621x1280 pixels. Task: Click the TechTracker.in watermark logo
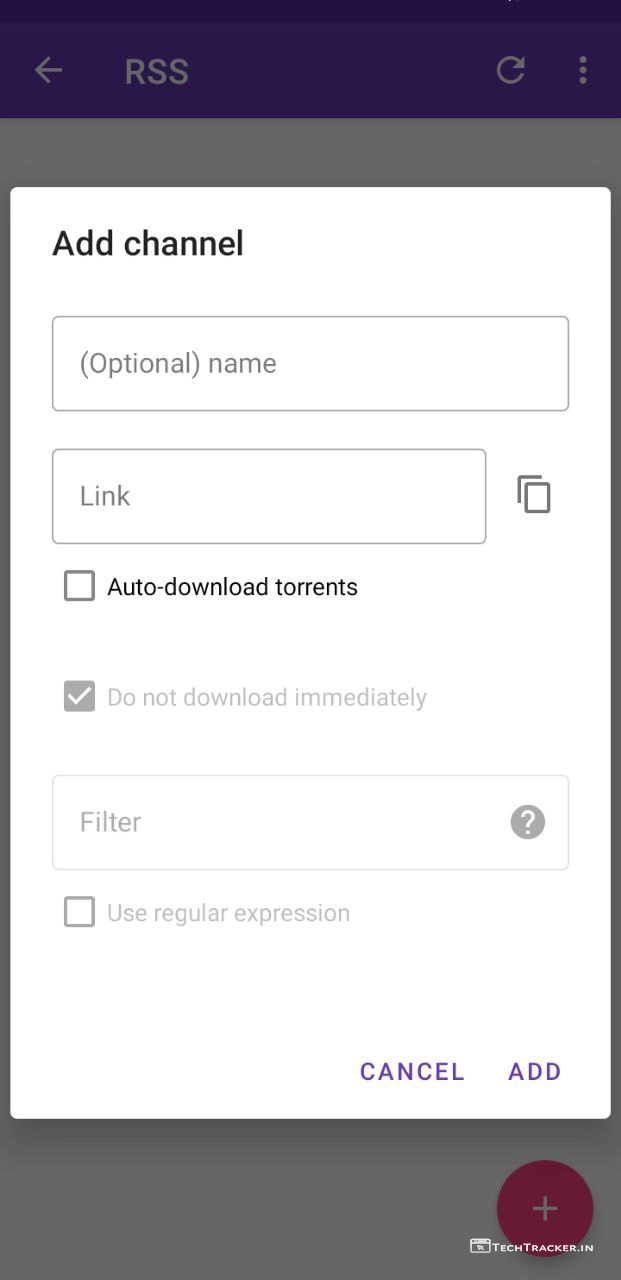[x=532, y=1246]
